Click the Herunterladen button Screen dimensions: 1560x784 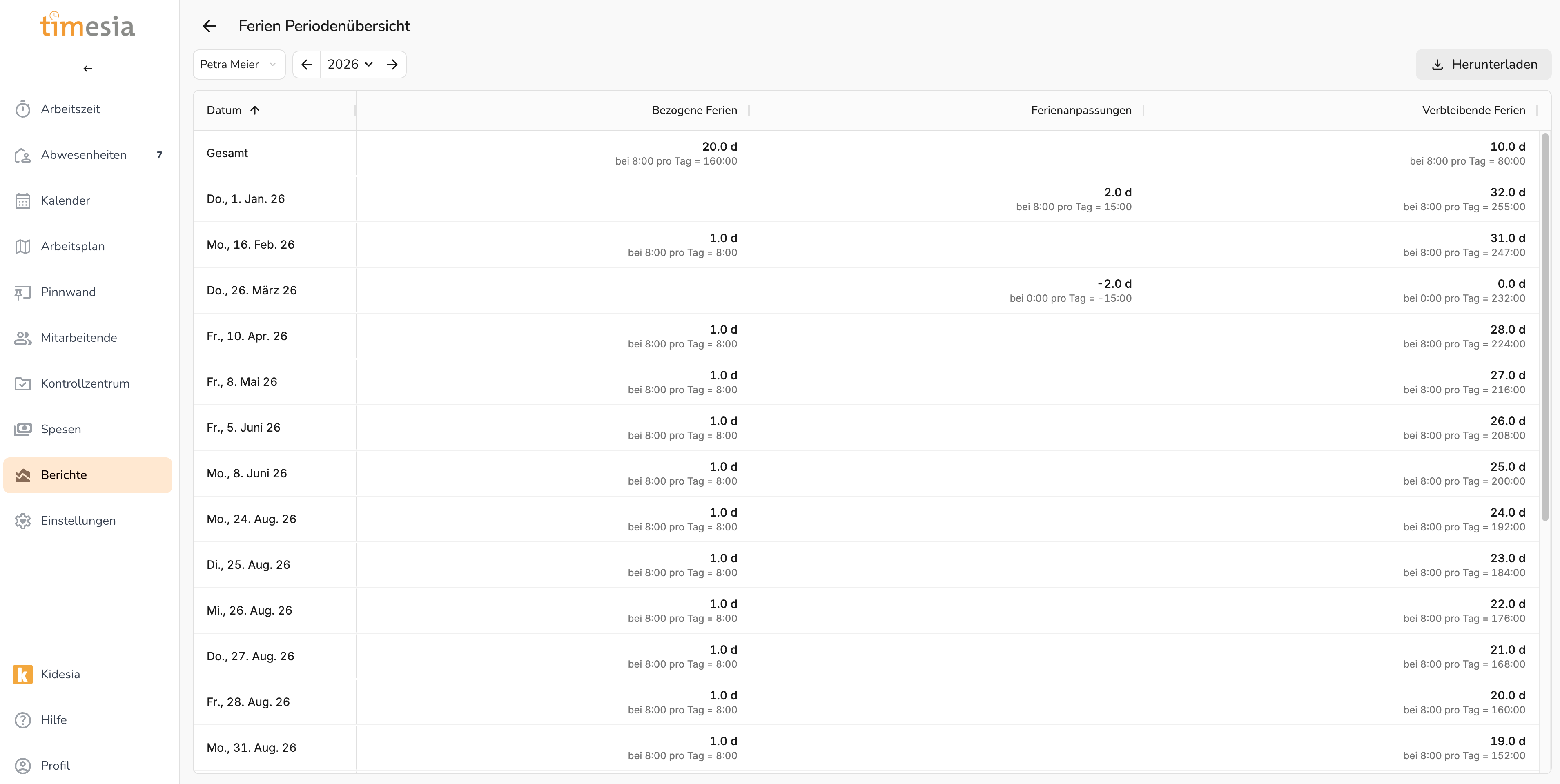1483,64
